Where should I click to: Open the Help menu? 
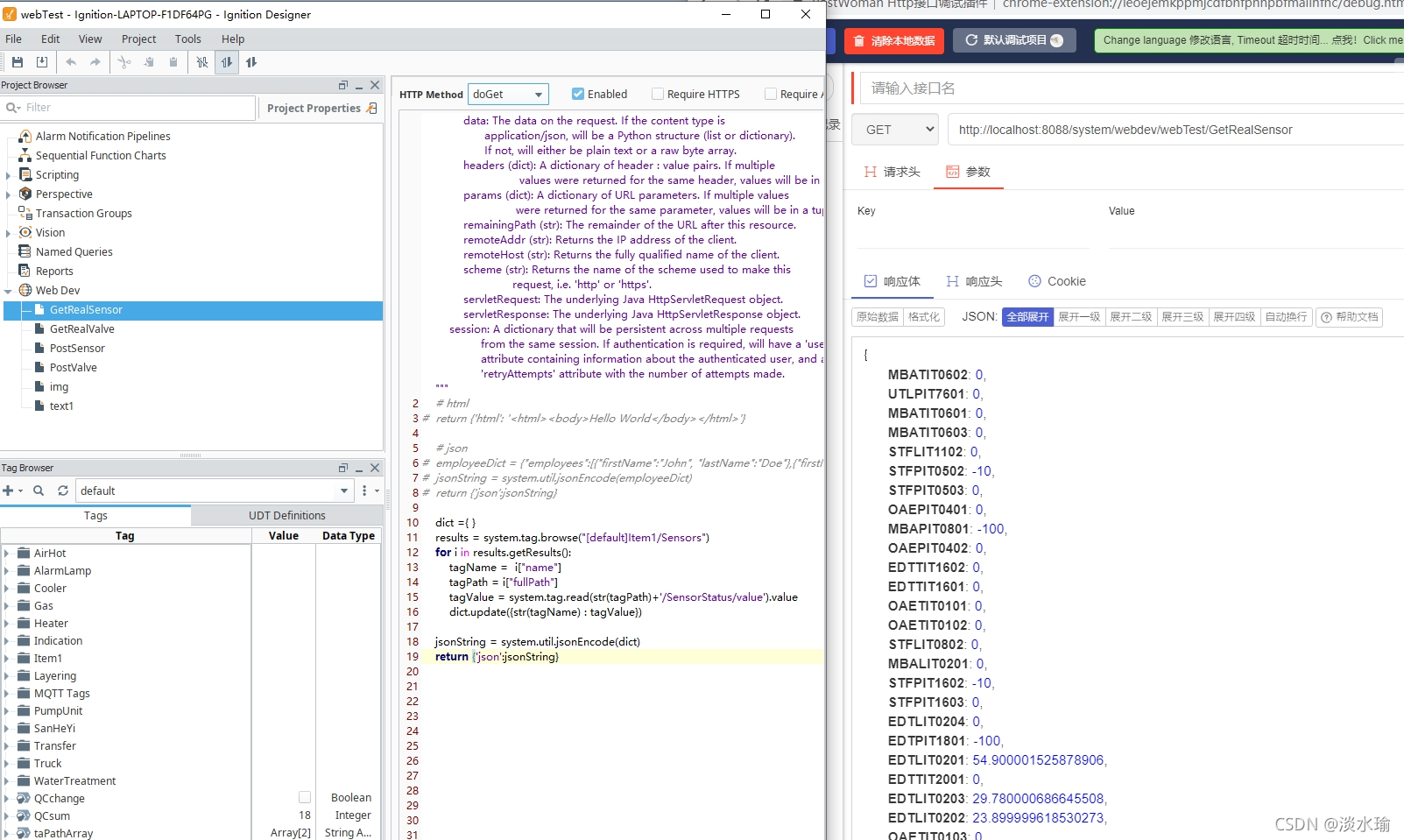(233, 39)
